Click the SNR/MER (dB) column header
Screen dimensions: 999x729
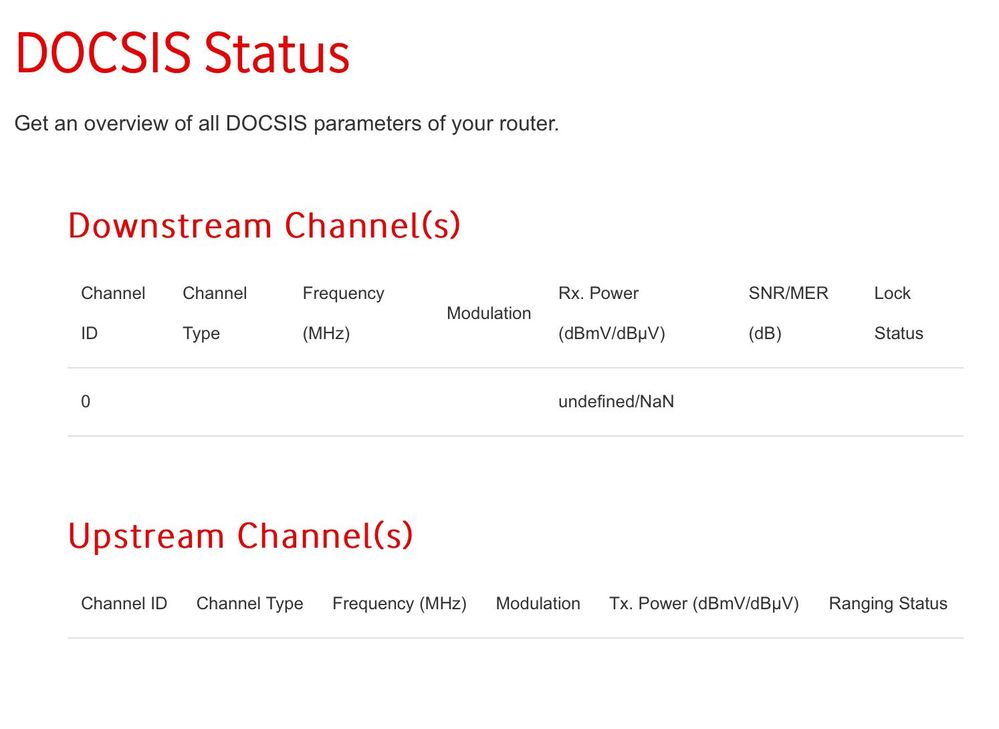788,313
